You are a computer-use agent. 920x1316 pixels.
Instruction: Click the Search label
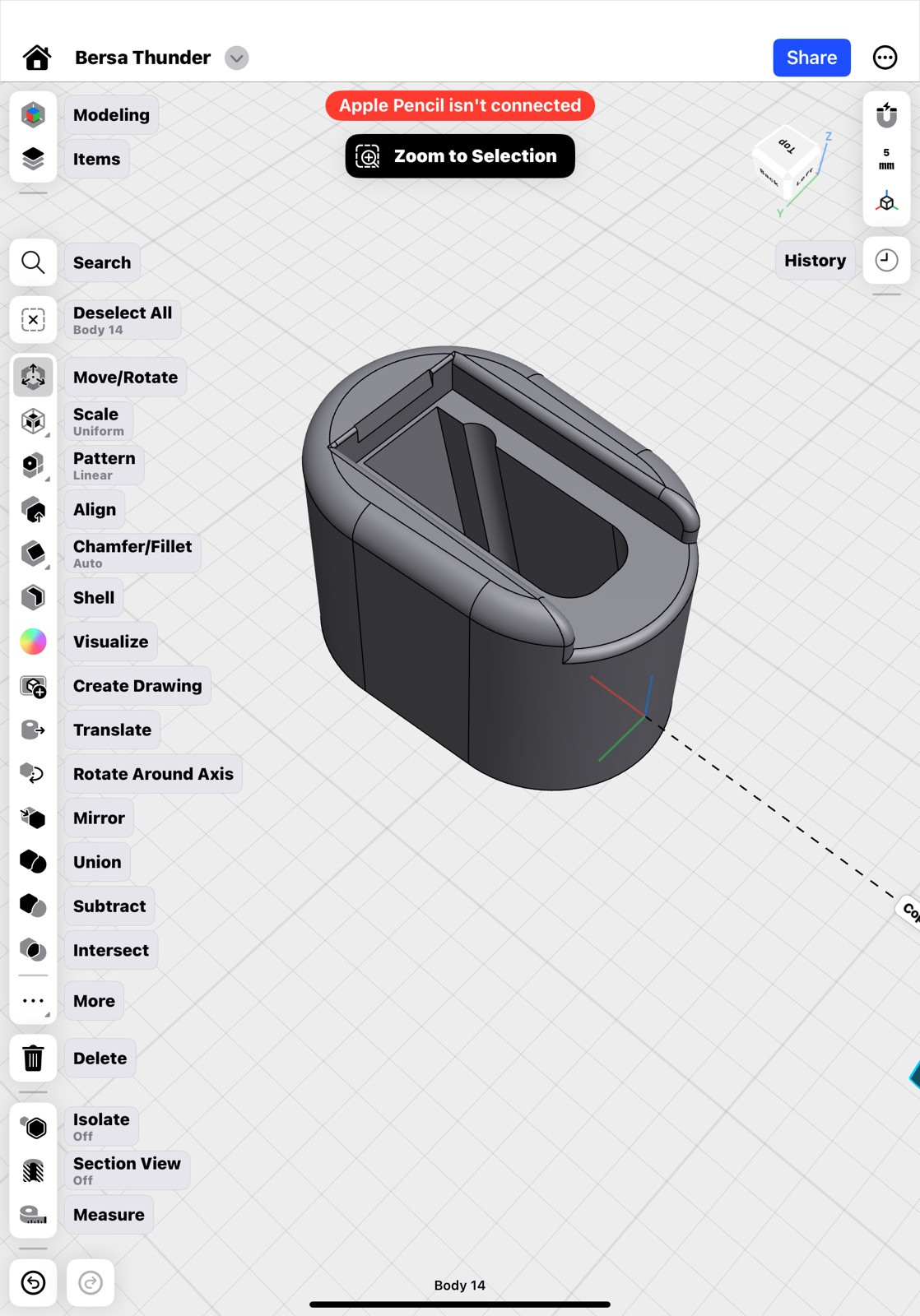click(102, 263)
